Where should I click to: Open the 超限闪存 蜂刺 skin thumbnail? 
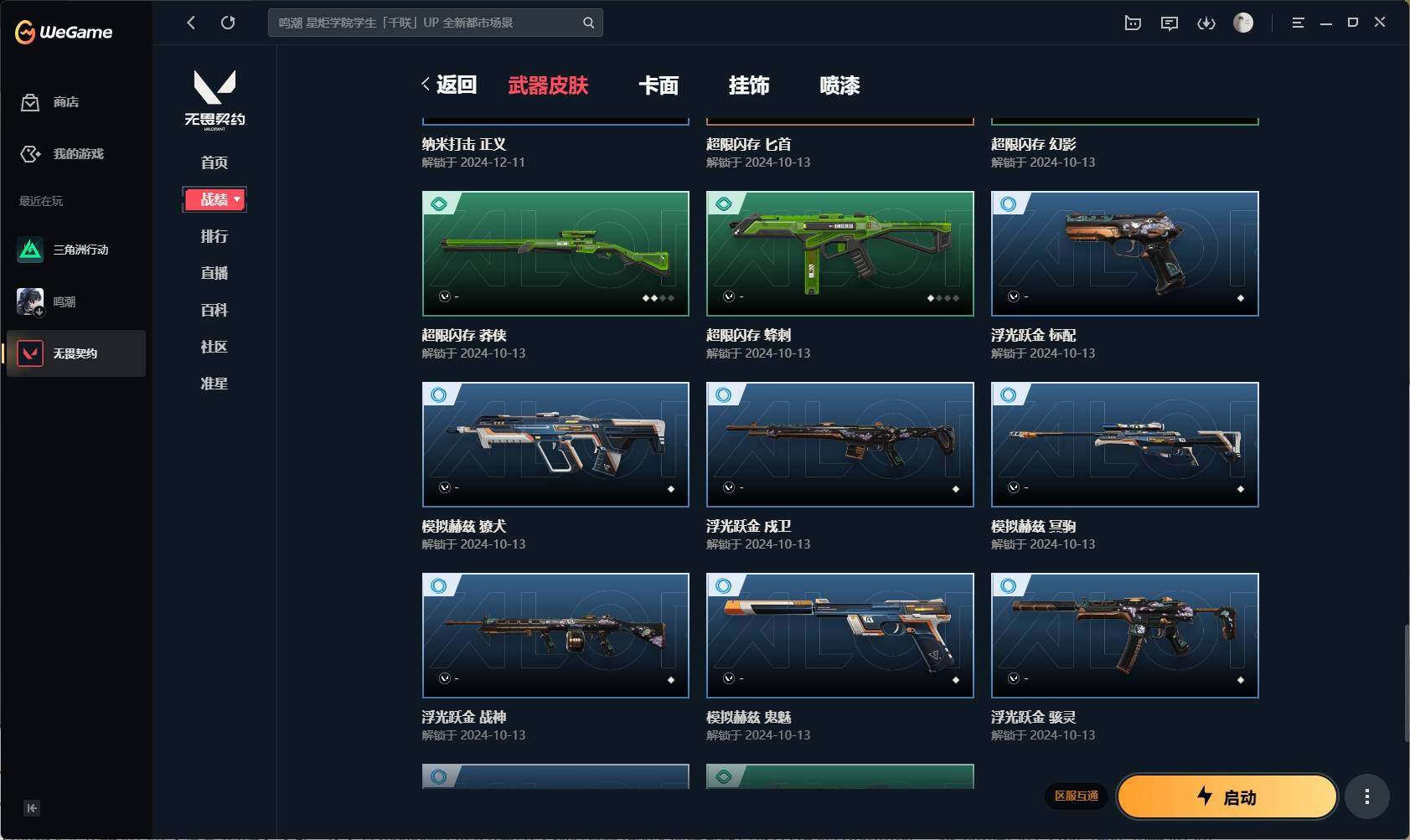[840, 254]
